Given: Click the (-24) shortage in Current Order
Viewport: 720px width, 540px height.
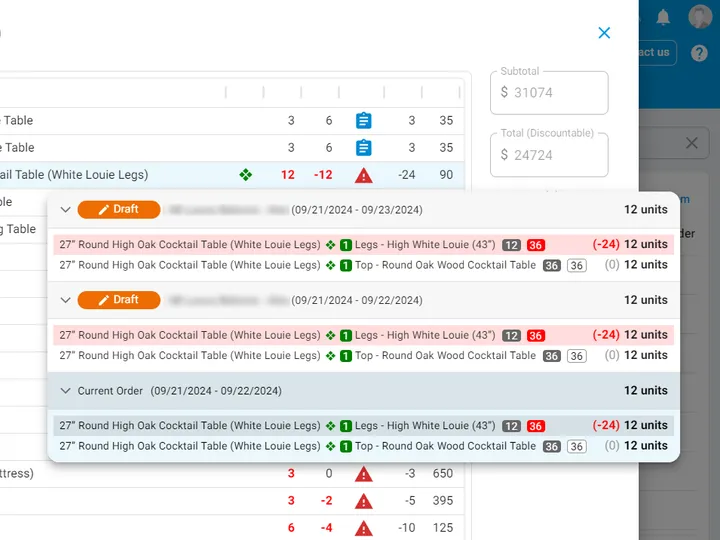Looking at the screenshot, I should click(x=606, y=425).
